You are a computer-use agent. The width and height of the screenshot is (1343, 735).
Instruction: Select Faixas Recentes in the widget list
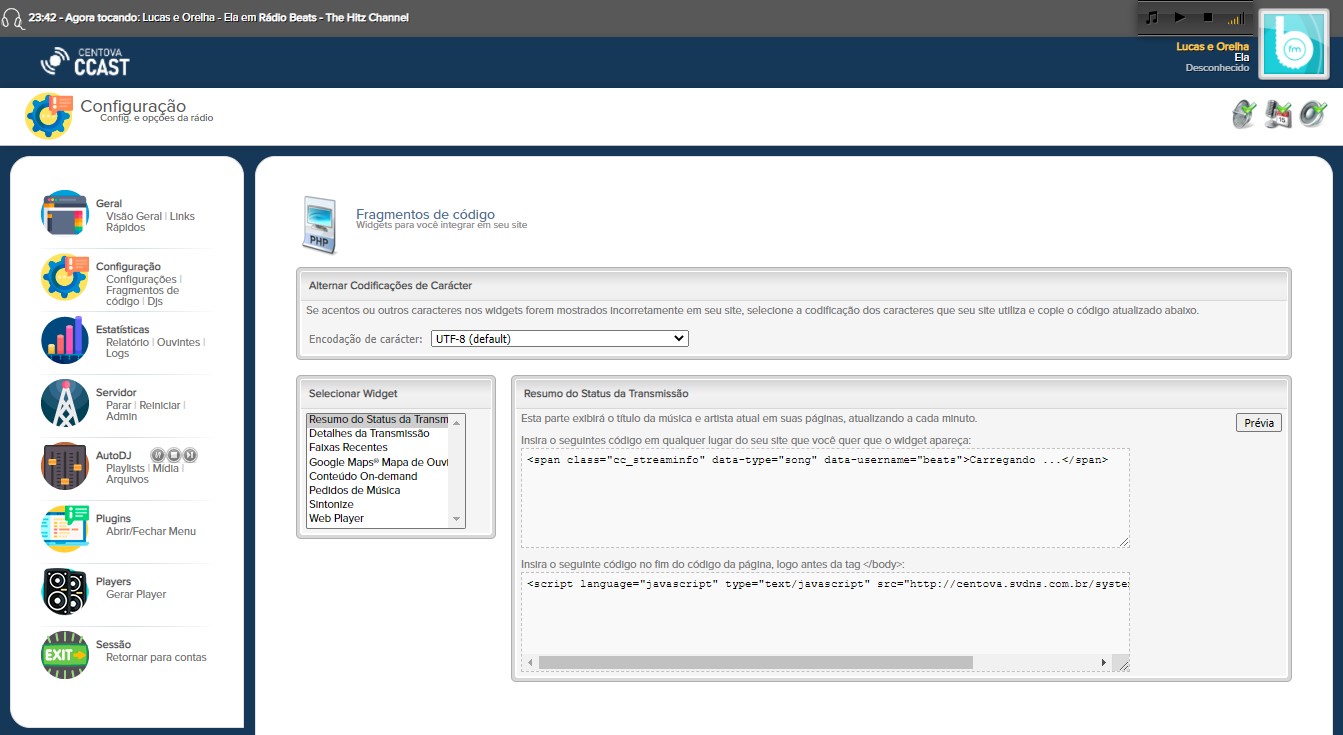[x=348, y=448]
